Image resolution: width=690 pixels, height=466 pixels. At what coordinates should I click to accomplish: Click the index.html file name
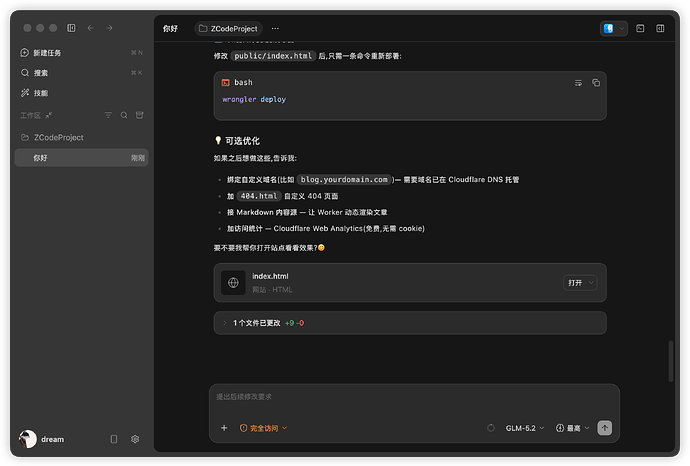[x=270, y=276]
